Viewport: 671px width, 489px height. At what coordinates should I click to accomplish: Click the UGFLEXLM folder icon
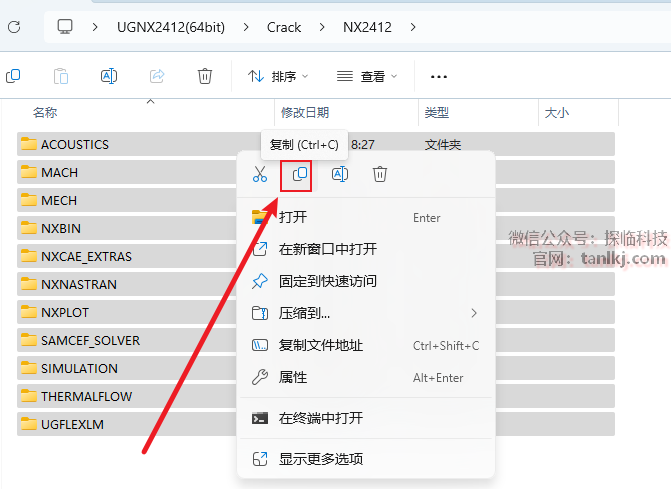click(29, 424)
